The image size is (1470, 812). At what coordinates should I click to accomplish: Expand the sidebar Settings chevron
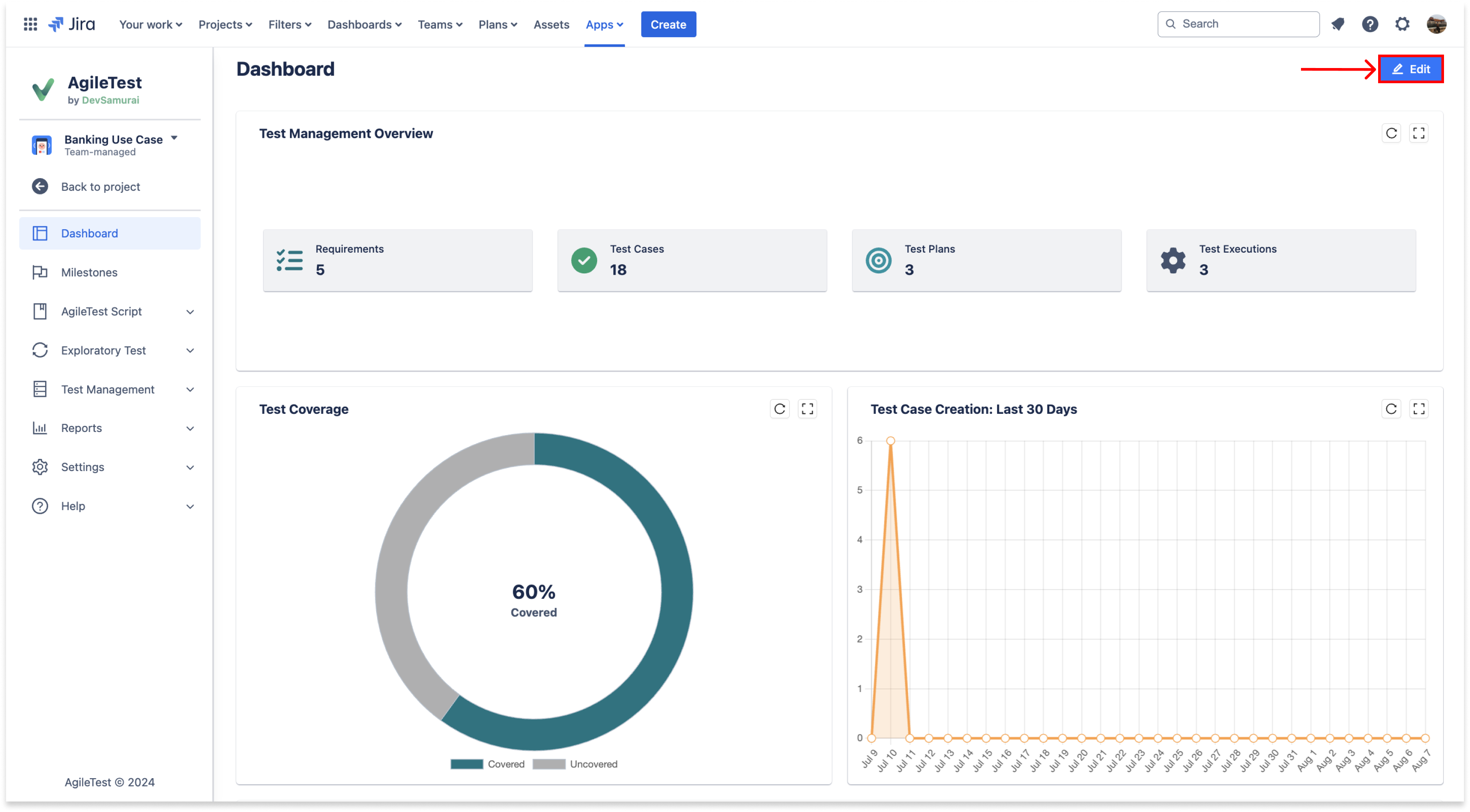point(190,468)
